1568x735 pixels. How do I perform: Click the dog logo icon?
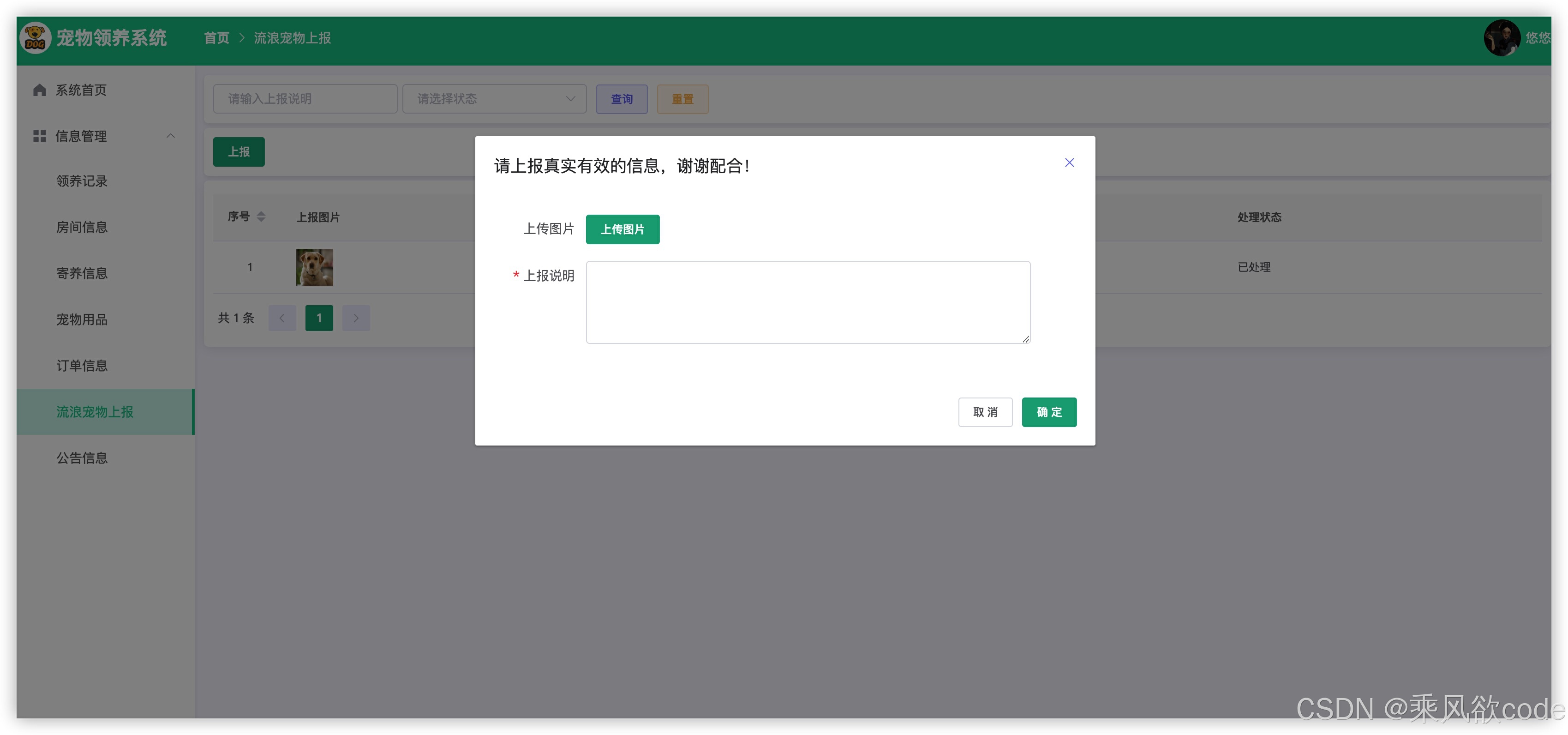pos(35,38)
